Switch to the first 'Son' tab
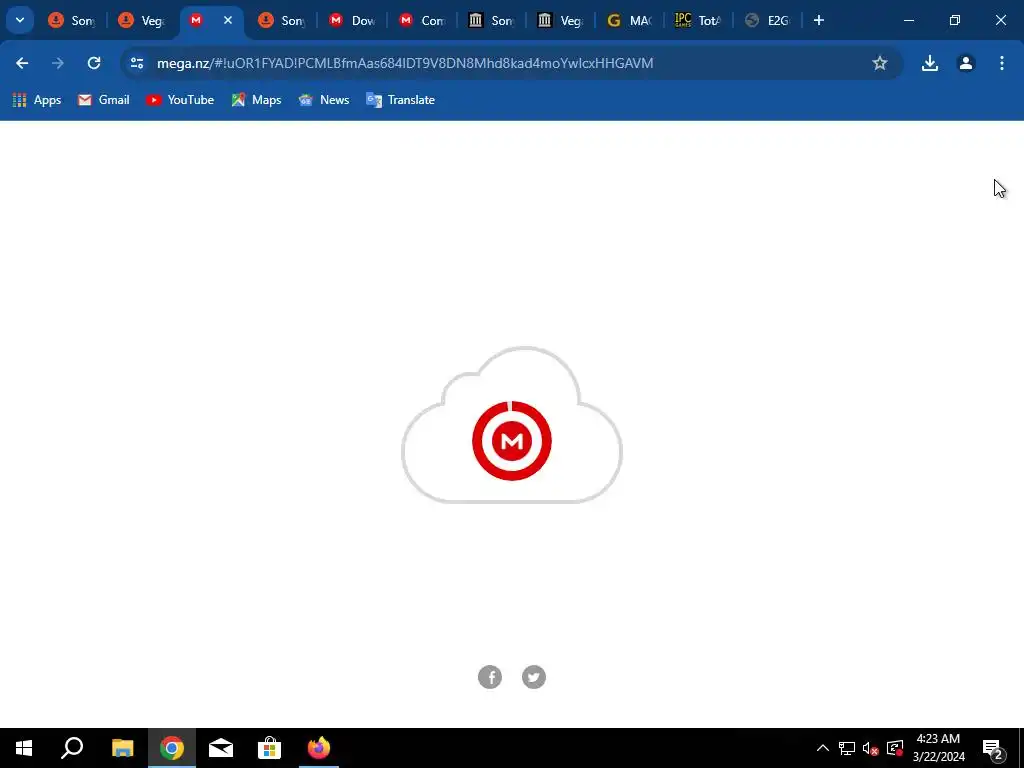This screenshot has height=768, width=1024. tap(71, 21)
